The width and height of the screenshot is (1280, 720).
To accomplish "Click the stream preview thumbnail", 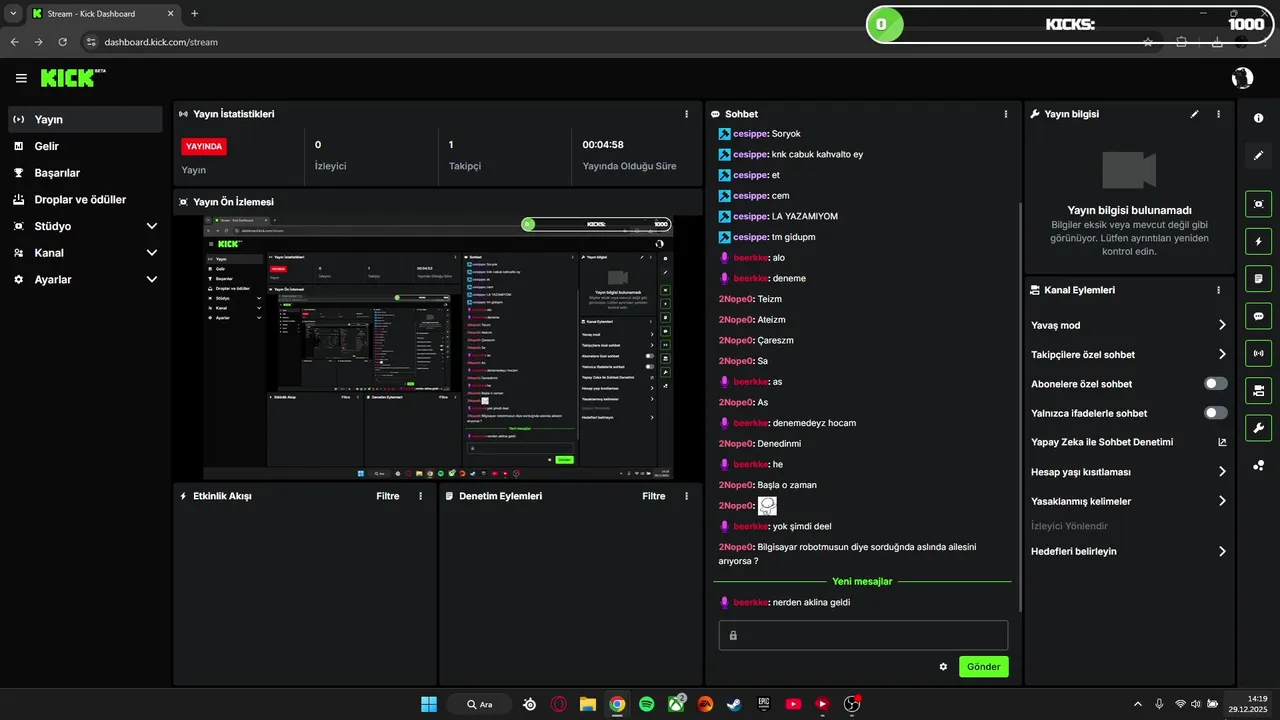I will [437, 346].
